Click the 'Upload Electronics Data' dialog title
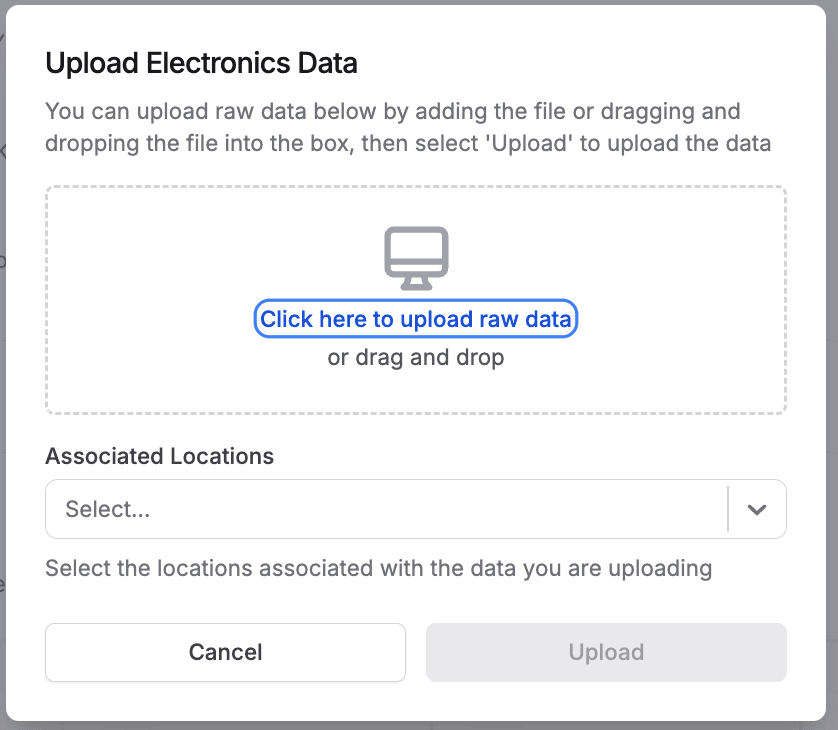The width and height of the screenshot is (838, 730). coord(201,64)
